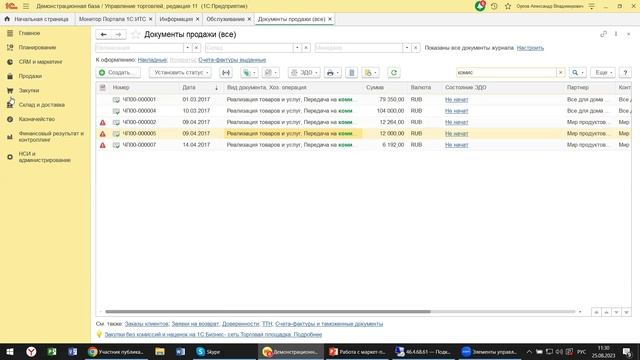This screenshot has width=640, height=360.
Task: Click the printer icon in the toolbar
Action: pos(333,73)
